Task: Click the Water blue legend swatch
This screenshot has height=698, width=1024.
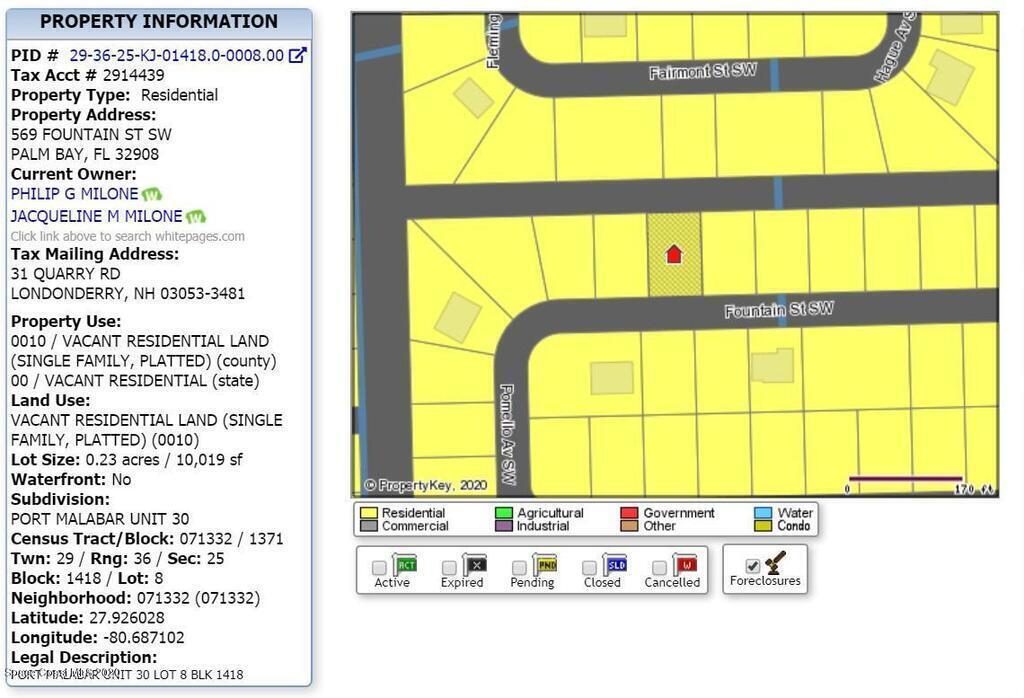Action: pos(763,513)
